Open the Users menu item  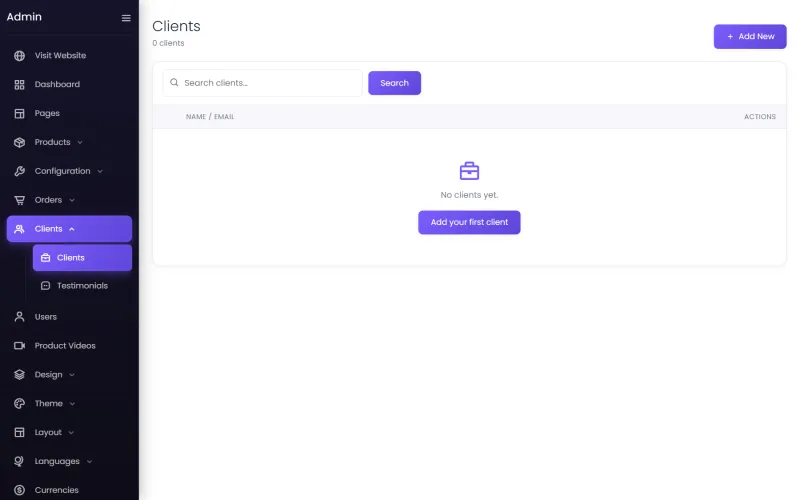[69, 317]
